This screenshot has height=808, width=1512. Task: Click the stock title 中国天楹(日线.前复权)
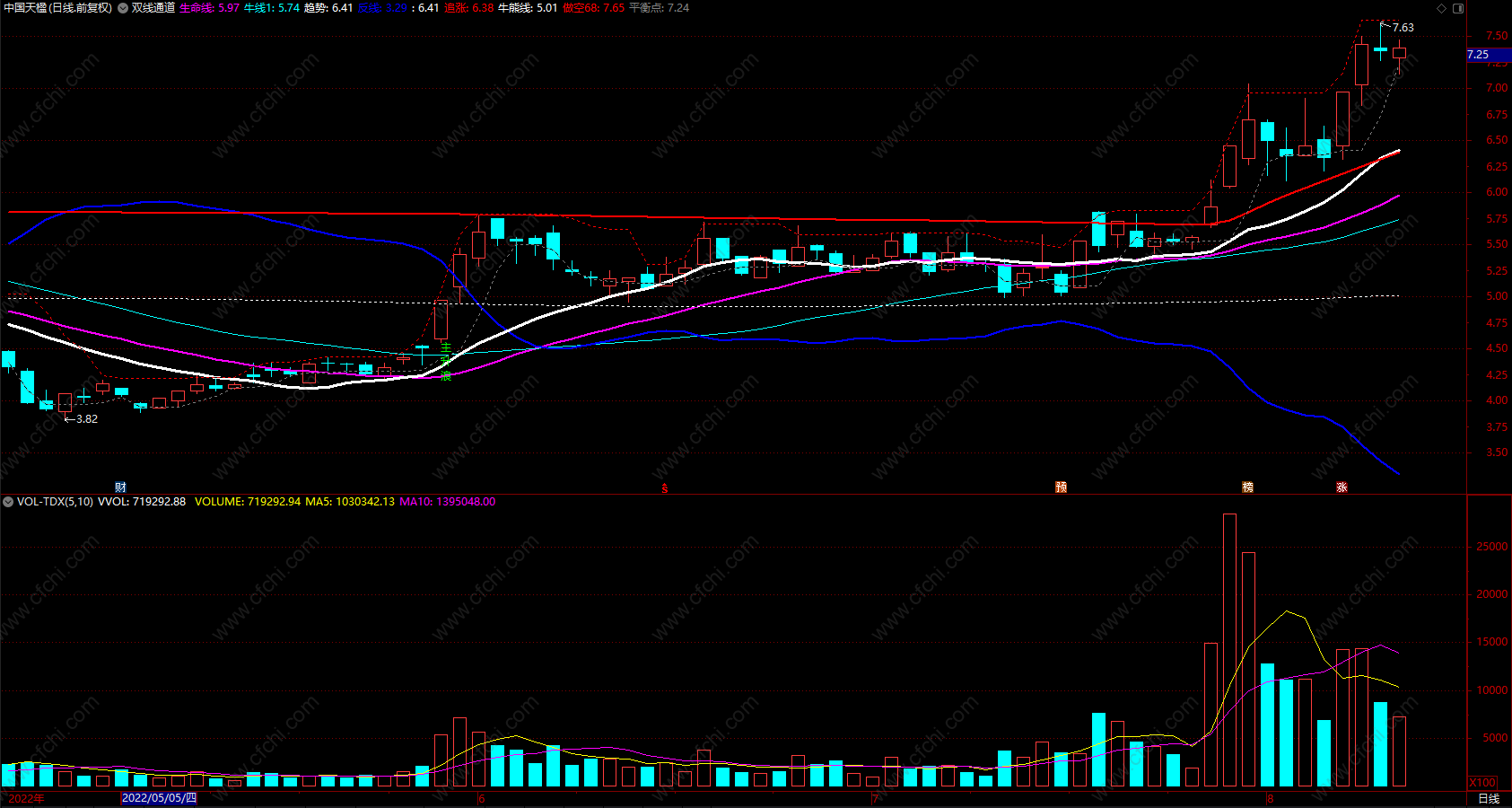58,8
